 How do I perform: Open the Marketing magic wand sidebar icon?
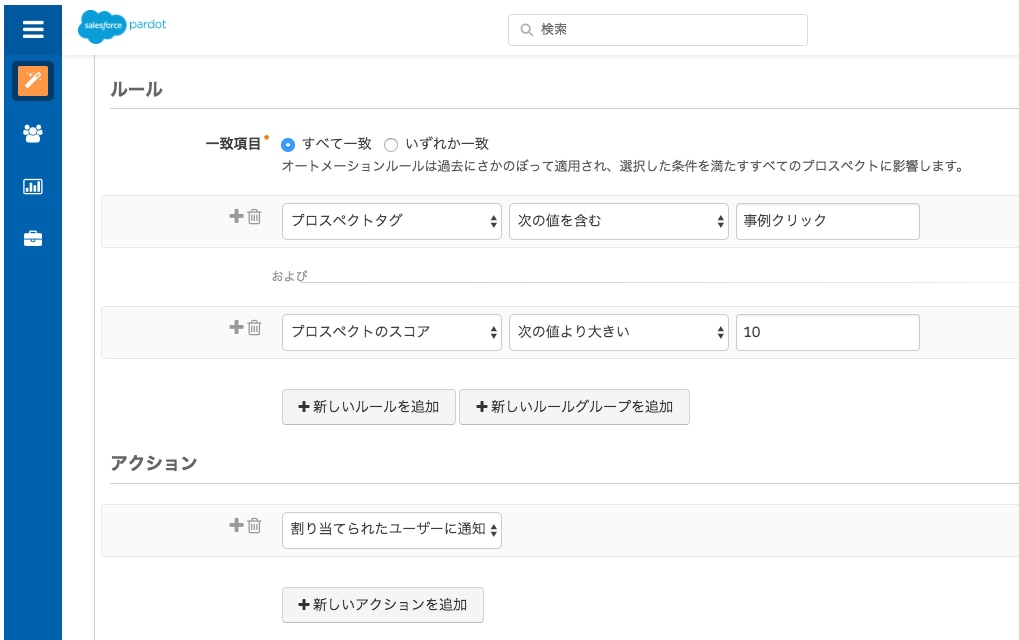click(x=33, y=81)
